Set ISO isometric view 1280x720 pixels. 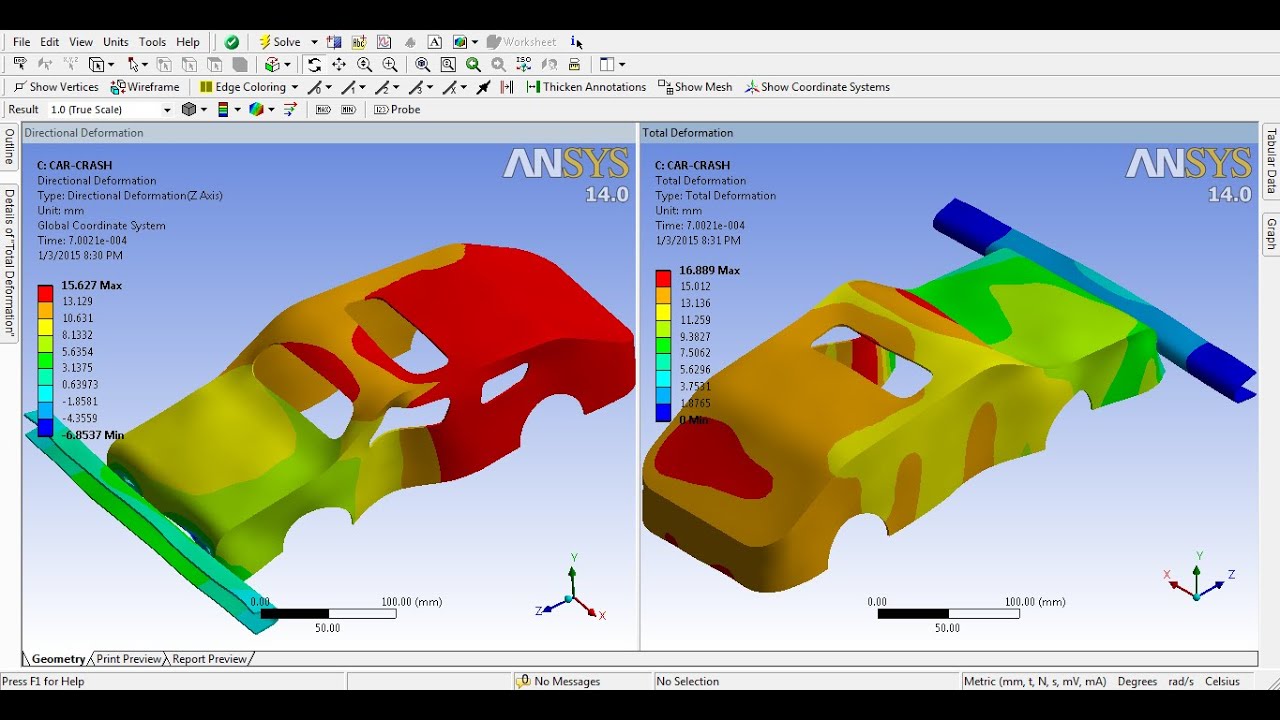(523, 64)
